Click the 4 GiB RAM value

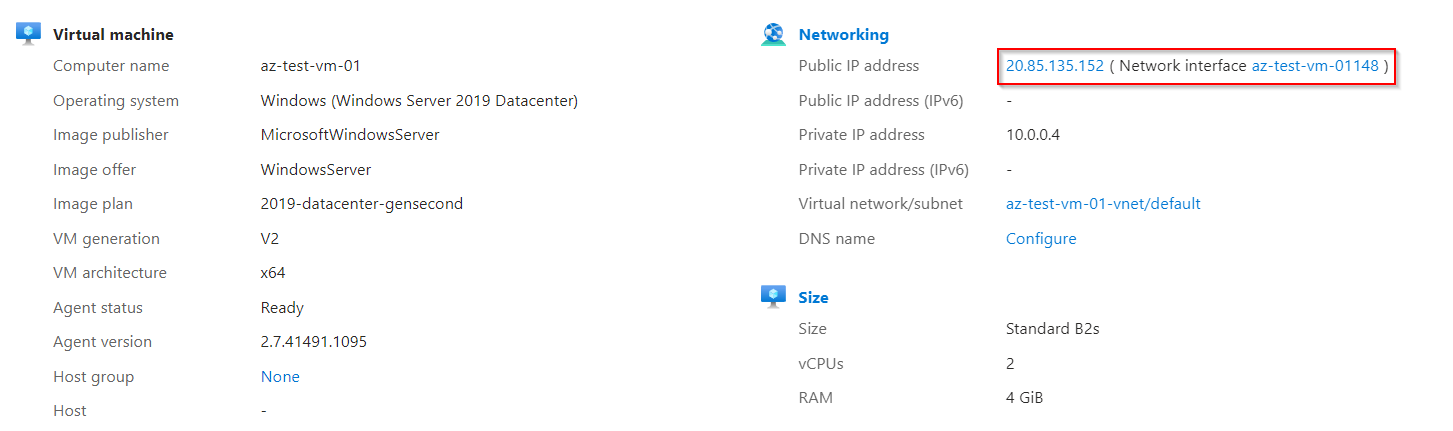[1025, 398]
